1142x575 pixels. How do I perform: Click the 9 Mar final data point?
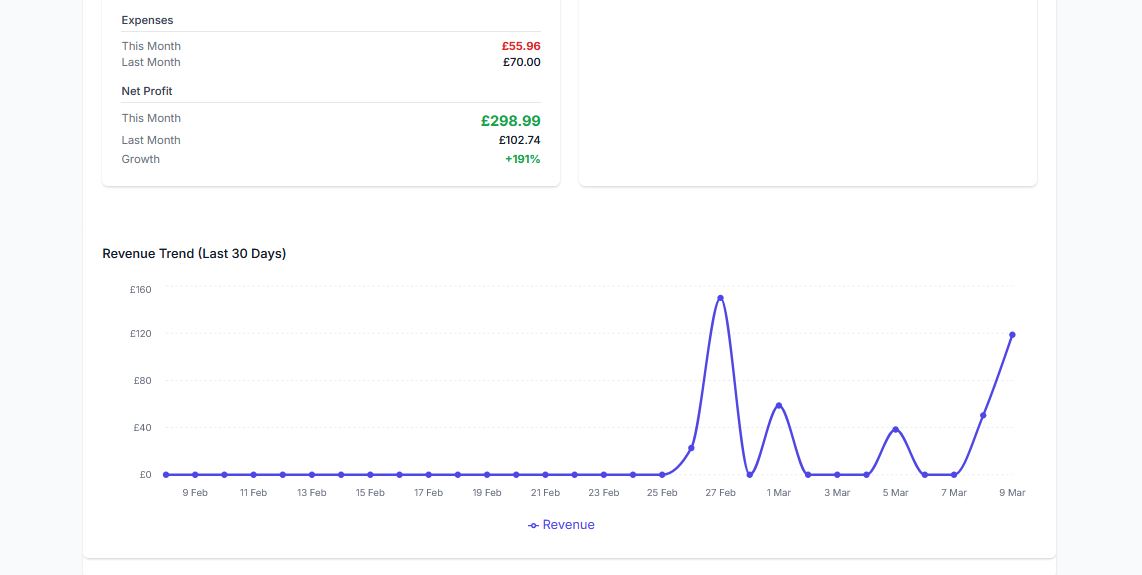tap(1012, 335)
